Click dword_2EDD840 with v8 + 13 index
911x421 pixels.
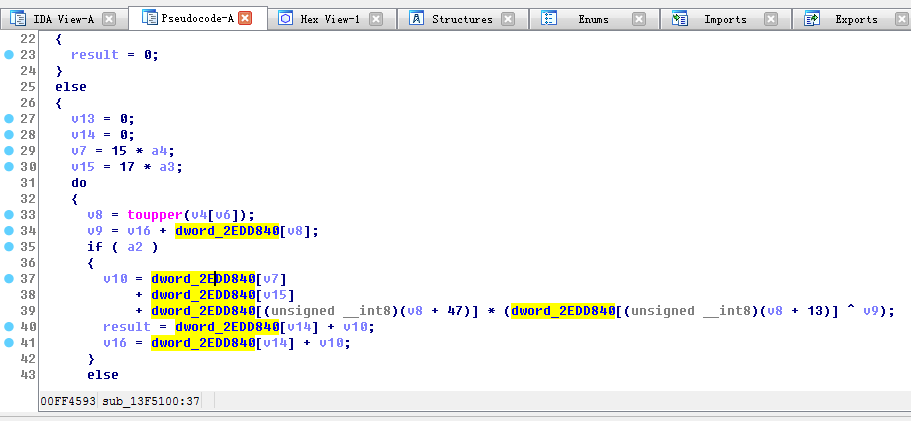563,311
